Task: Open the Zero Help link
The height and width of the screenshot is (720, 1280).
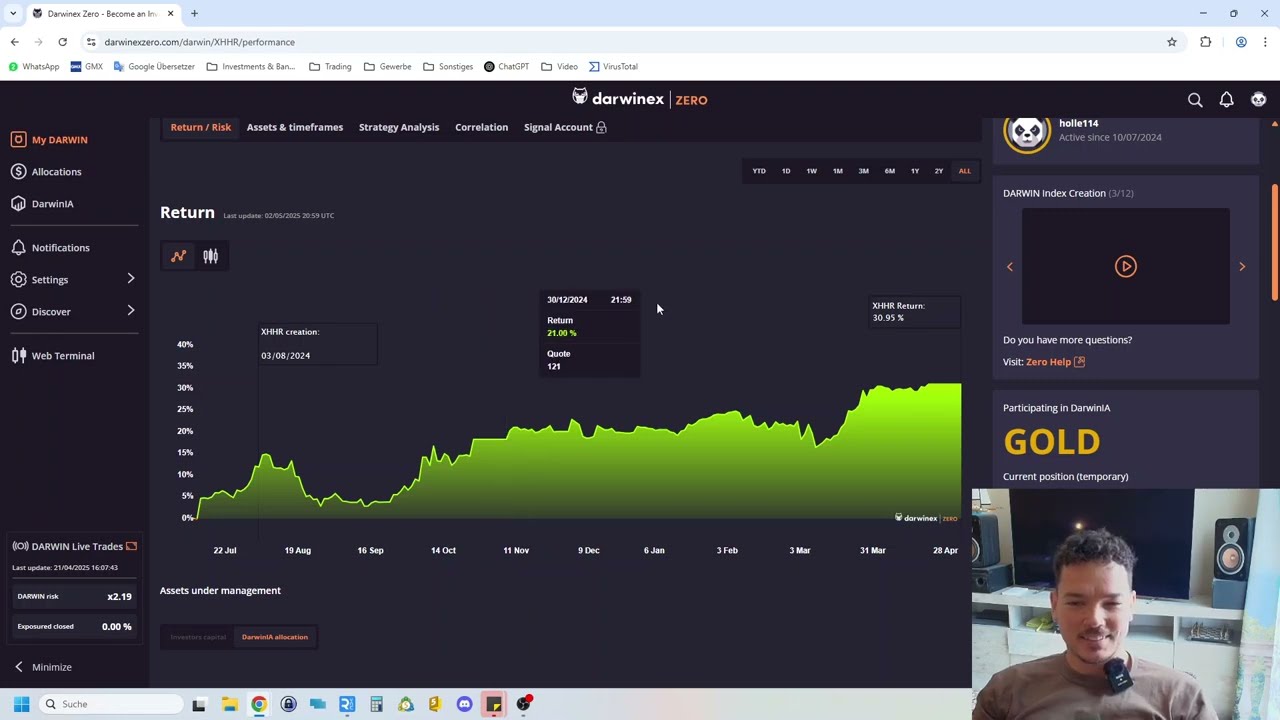Action: 1055,362
